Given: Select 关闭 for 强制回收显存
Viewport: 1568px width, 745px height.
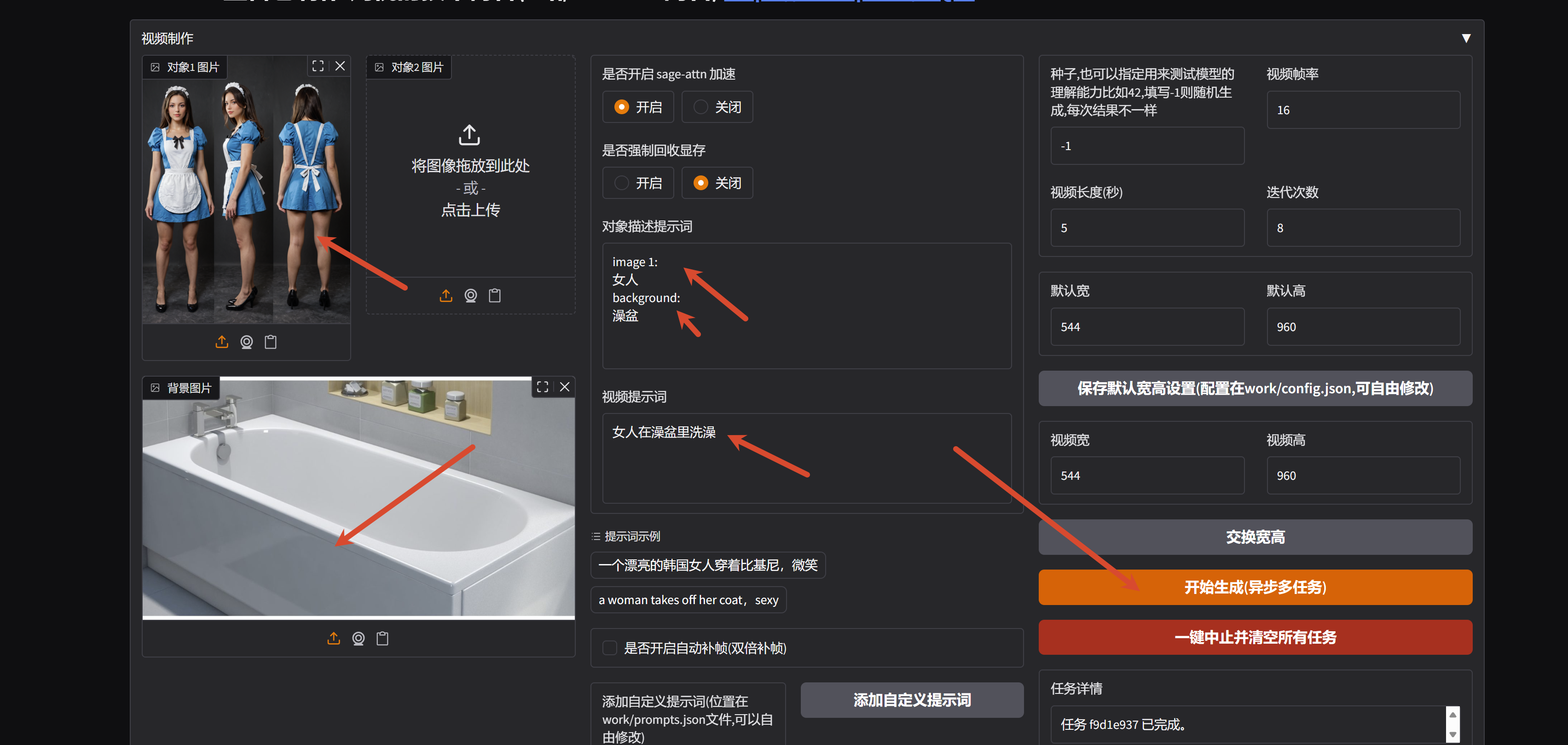Looking at the screenshot, I should (x=717, y=183).
